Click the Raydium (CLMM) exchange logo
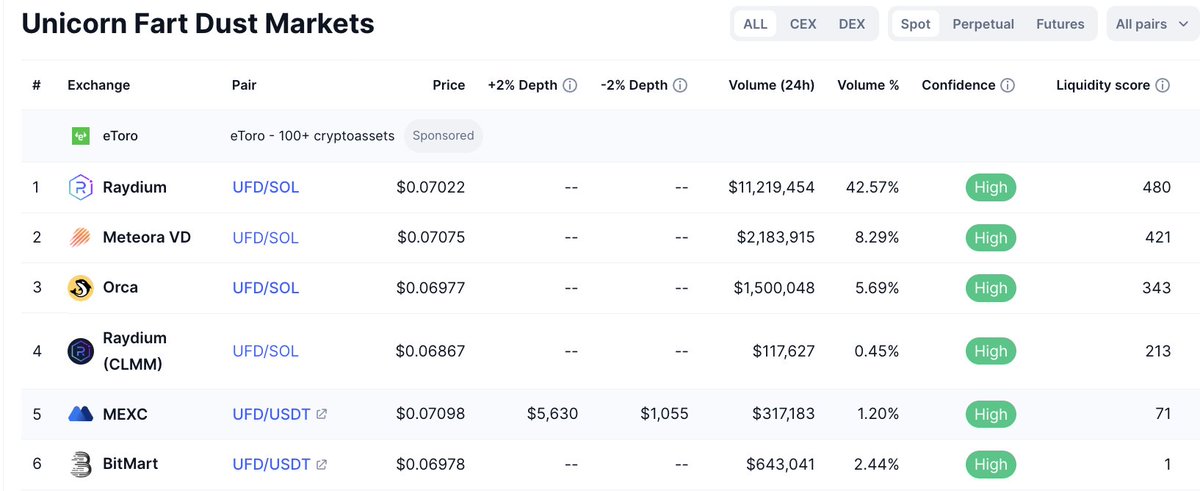1200x491 pixels. 81,351
